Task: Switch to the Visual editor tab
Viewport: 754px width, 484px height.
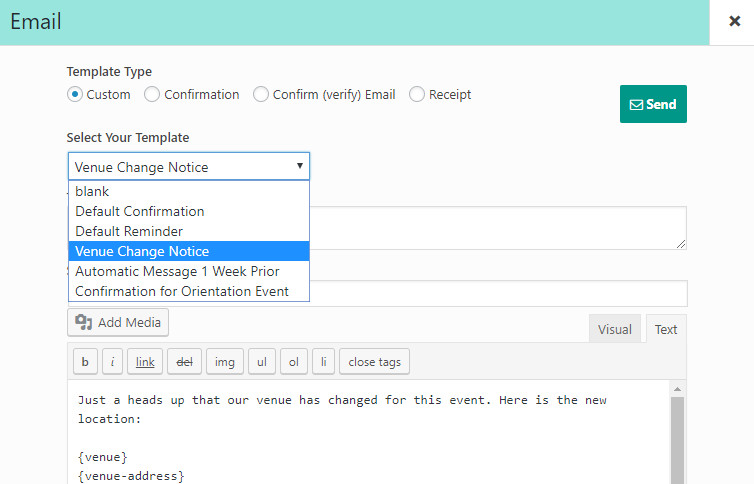Action: point(615,329)
